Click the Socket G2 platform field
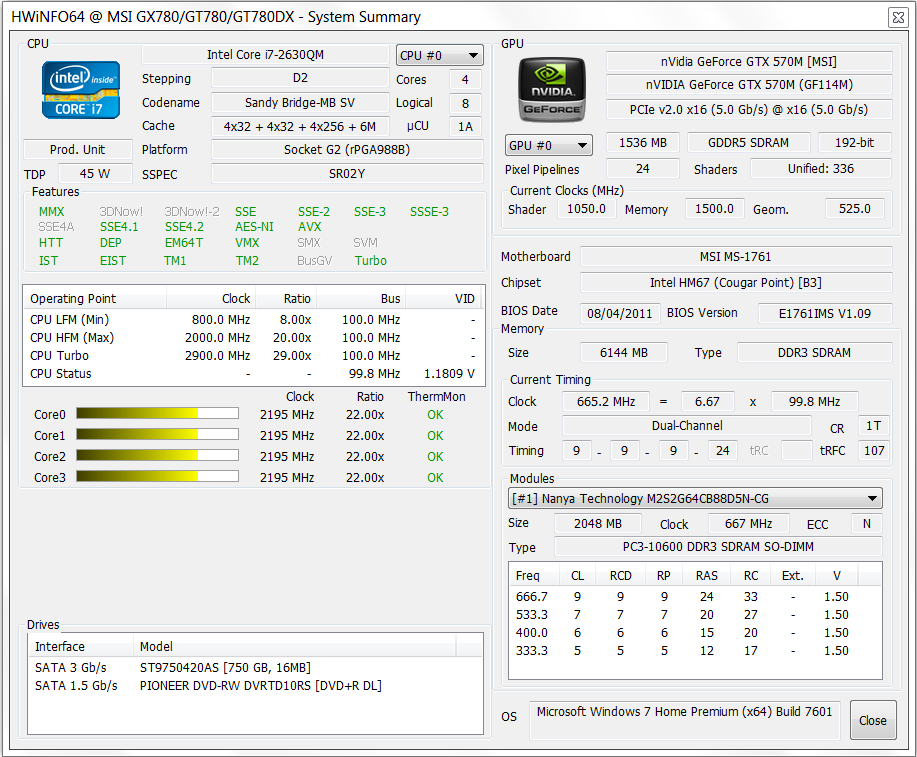The height and width of the screenshot is (757, 917). (x=347, y=150)
